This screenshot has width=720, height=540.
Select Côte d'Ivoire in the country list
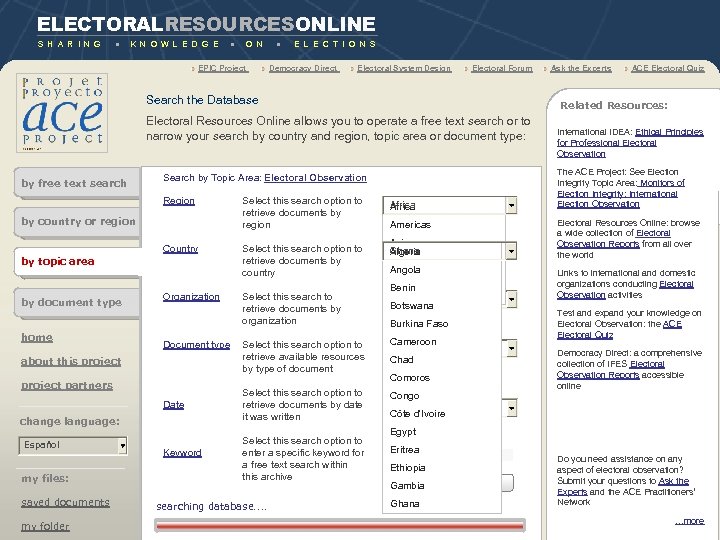pyautogui.click(x=442, y=414)
